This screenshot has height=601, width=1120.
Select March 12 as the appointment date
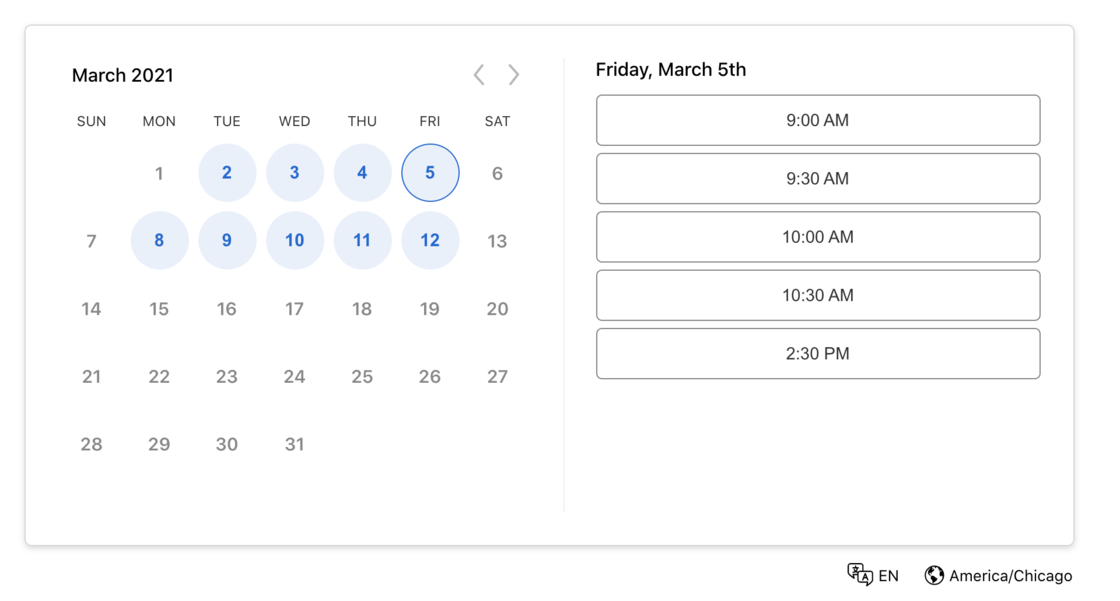430,240
